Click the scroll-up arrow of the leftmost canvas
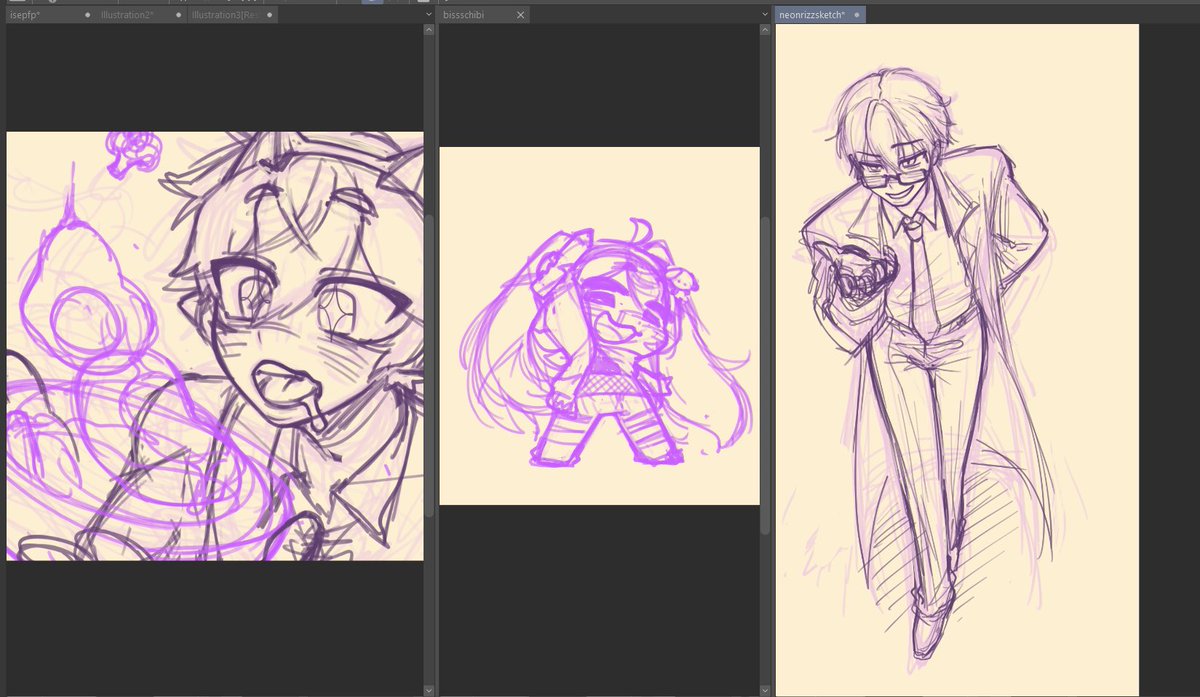The width and height of the screenshot is (1200, 697). 428,28
